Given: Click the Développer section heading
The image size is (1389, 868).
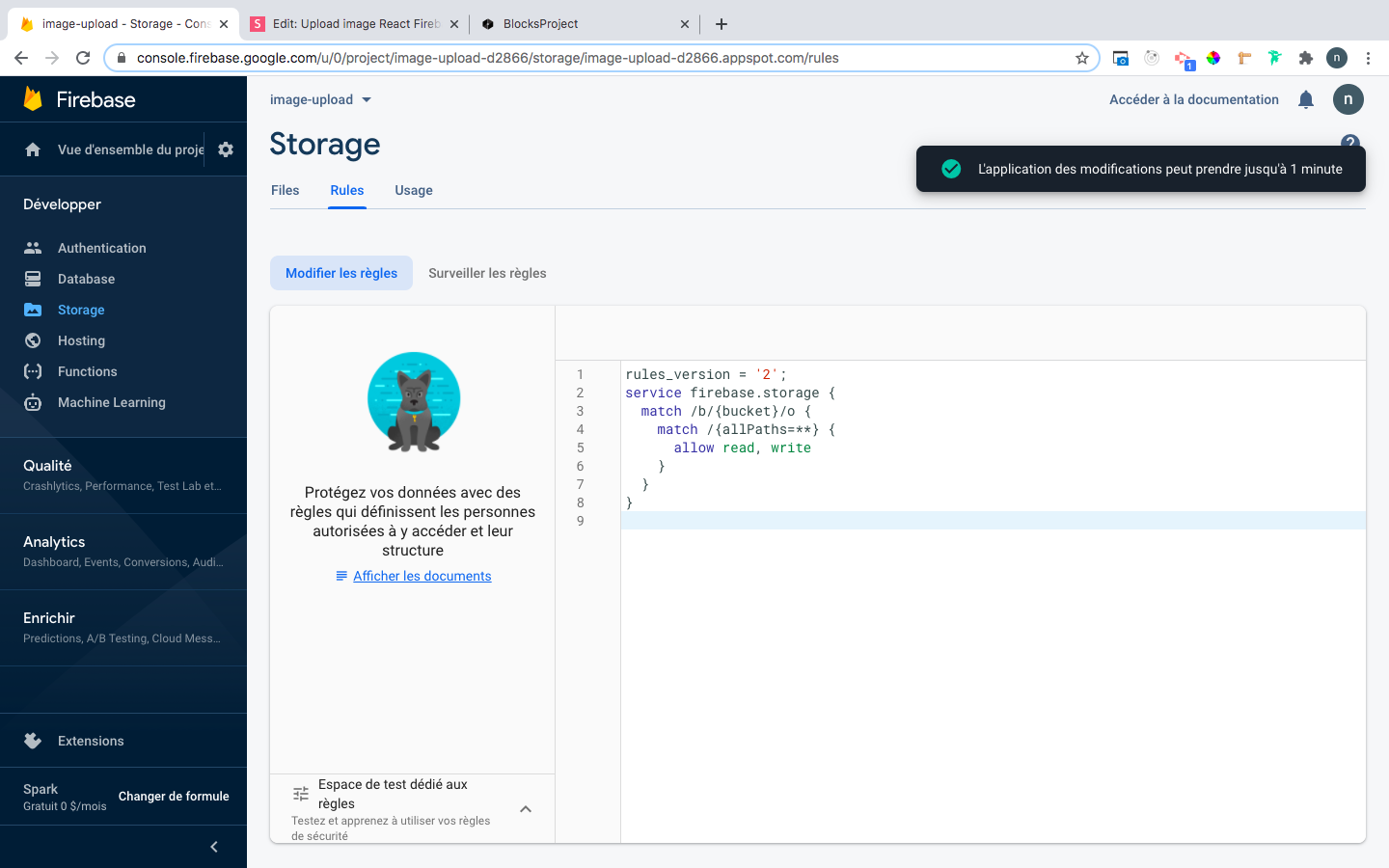Looking at the screenshot, I should pyautogui.click(x=62, y=204).
